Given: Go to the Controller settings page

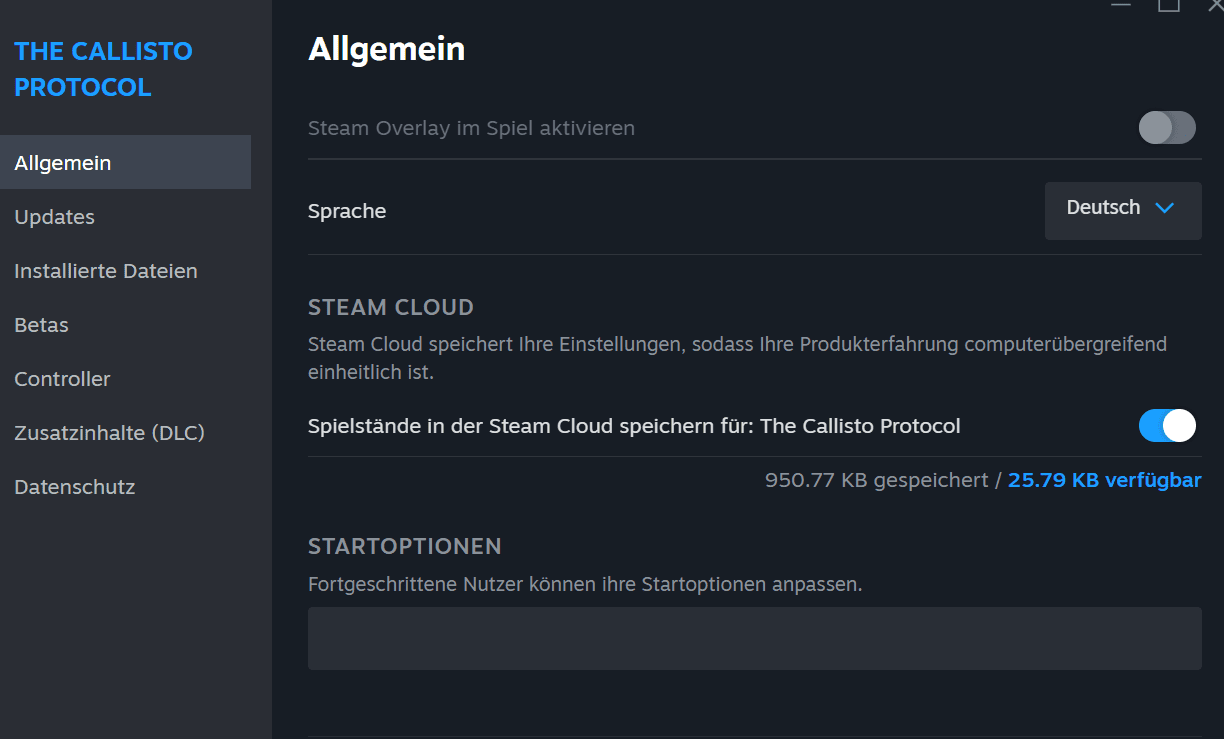Looking at the screenshot, I should [x=62, y=379].
